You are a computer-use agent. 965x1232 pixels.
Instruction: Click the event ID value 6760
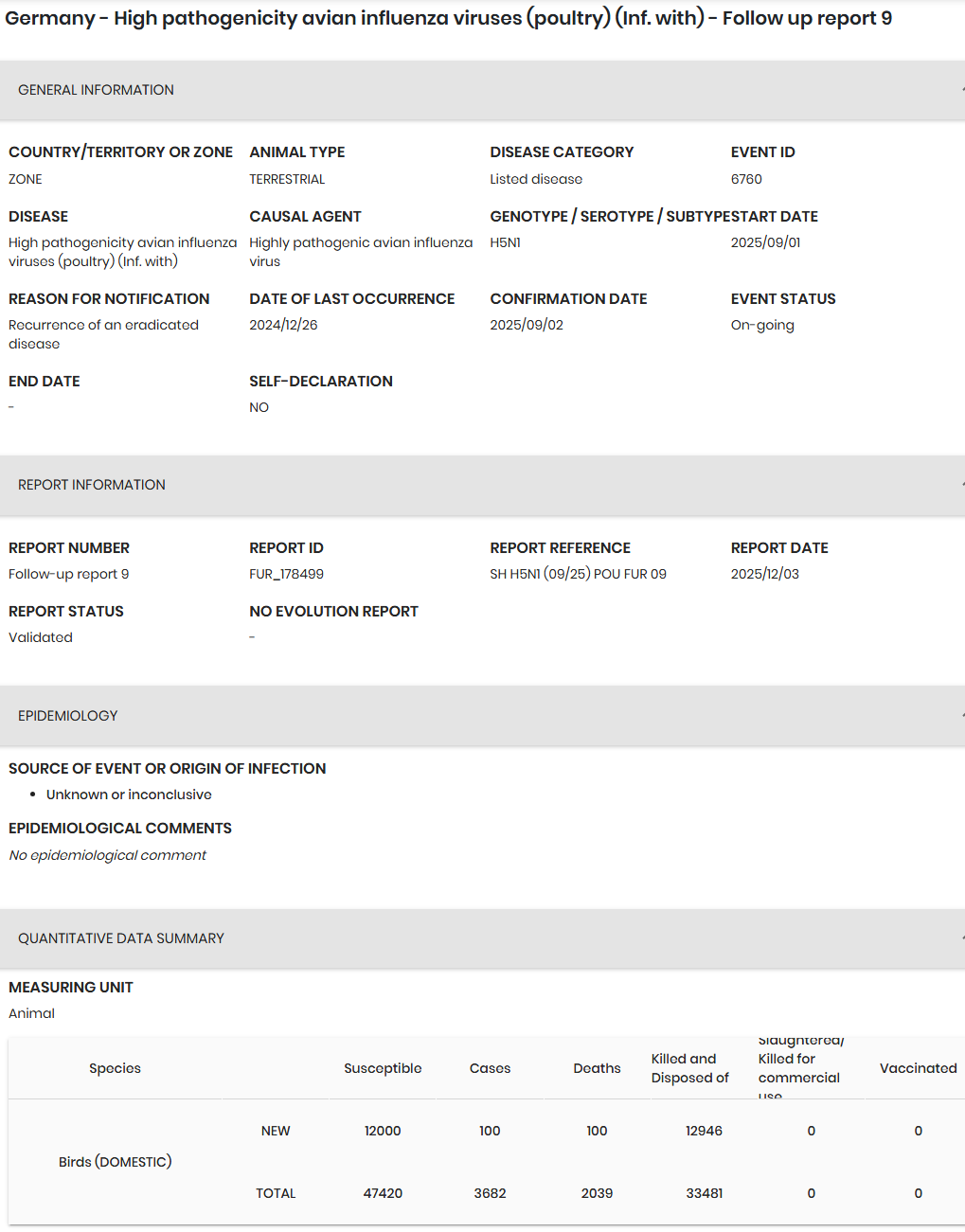746,179
